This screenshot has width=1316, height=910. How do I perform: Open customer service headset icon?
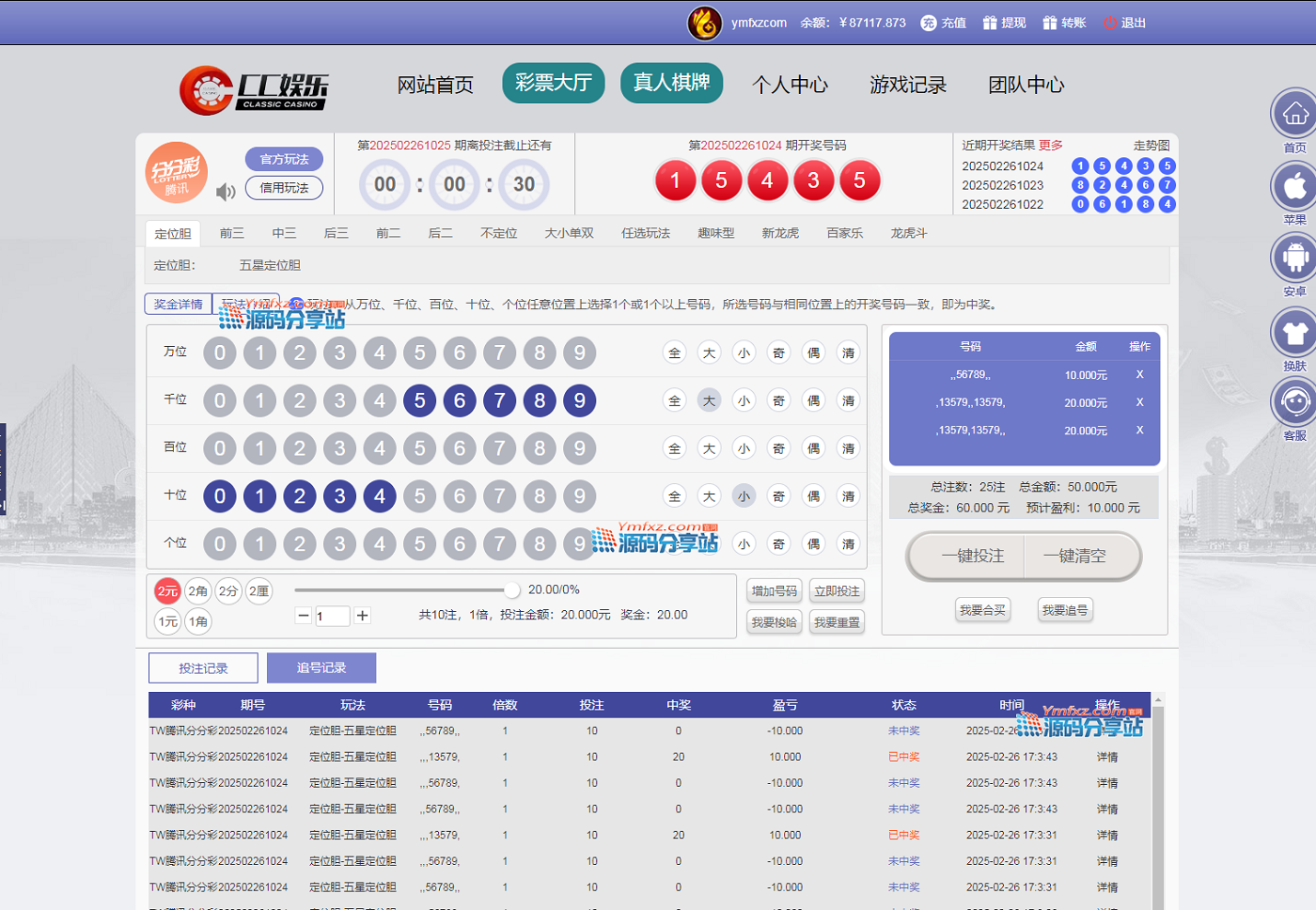(x=1294, y=402)
